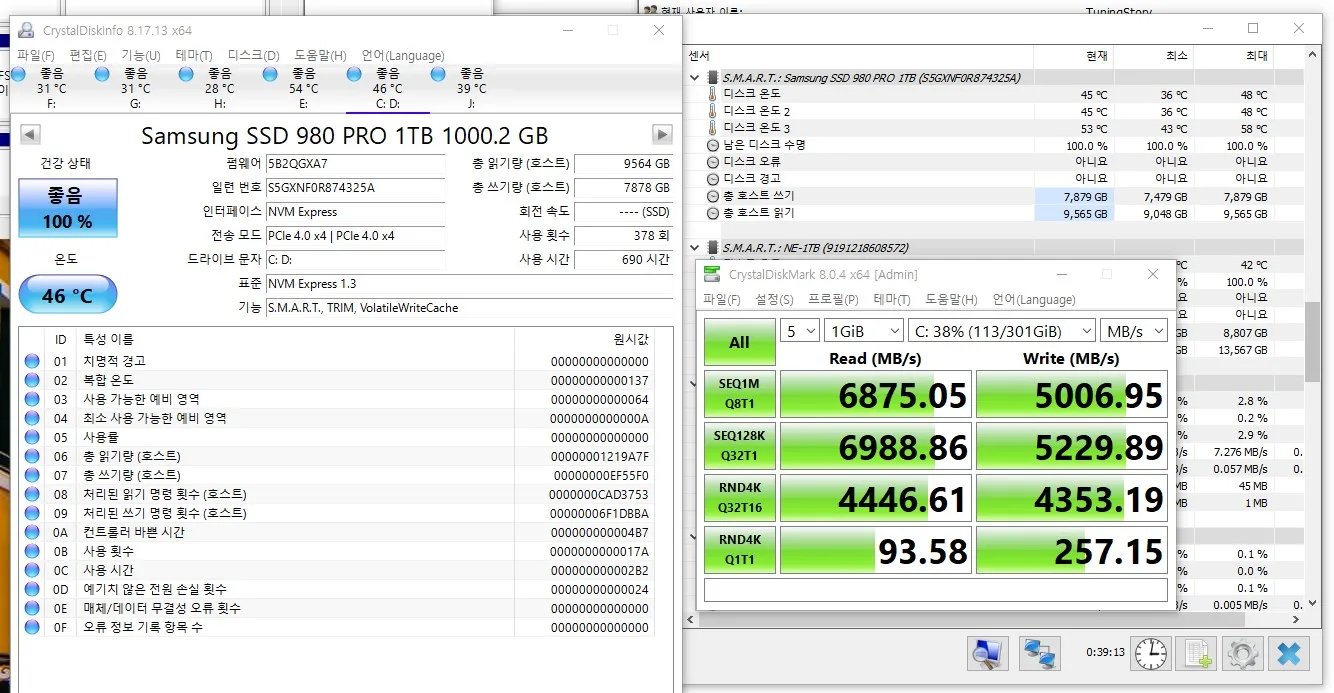
Task: Click the 원시값 column header
Action: coord(630,339)
